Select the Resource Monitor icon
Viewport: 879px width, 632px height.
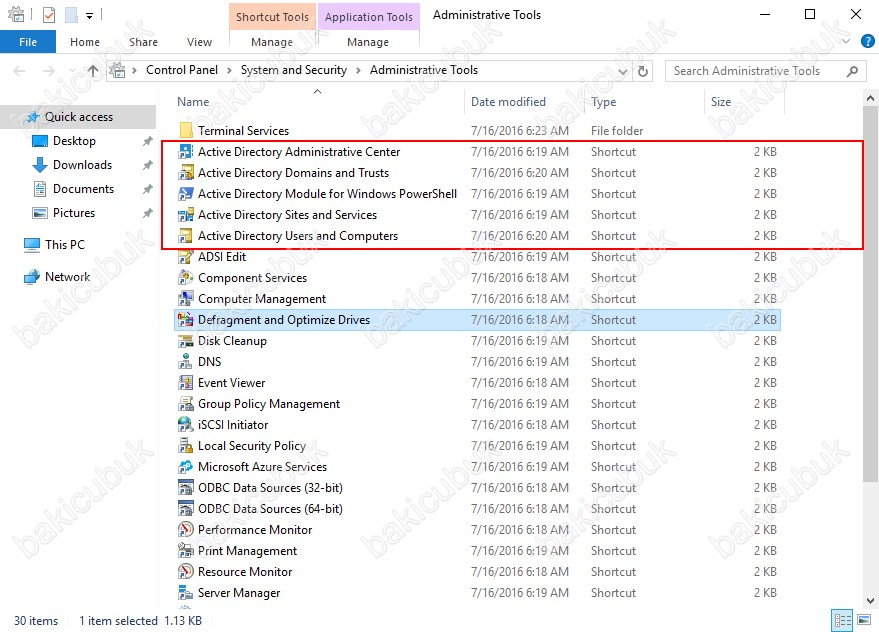click(x=186, y=572)
